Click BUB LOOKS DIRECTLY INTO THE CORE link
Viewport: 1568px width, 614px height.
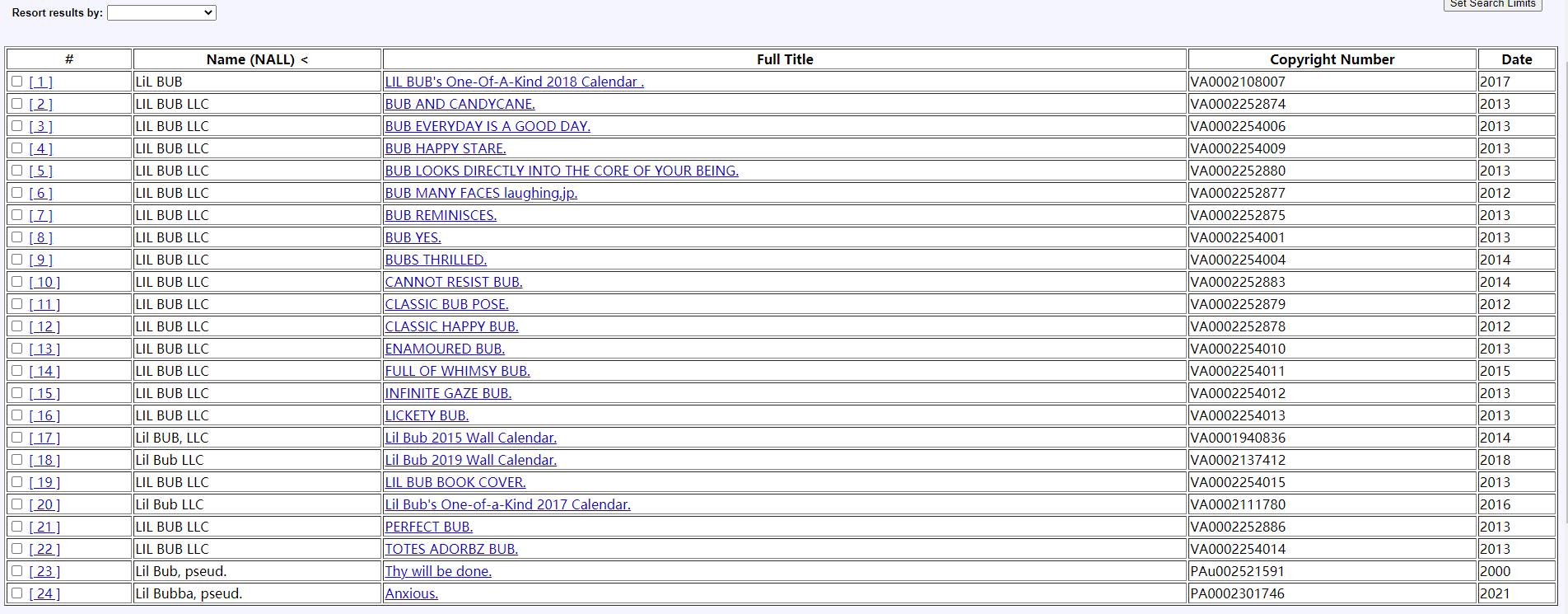tap(561, 171)
